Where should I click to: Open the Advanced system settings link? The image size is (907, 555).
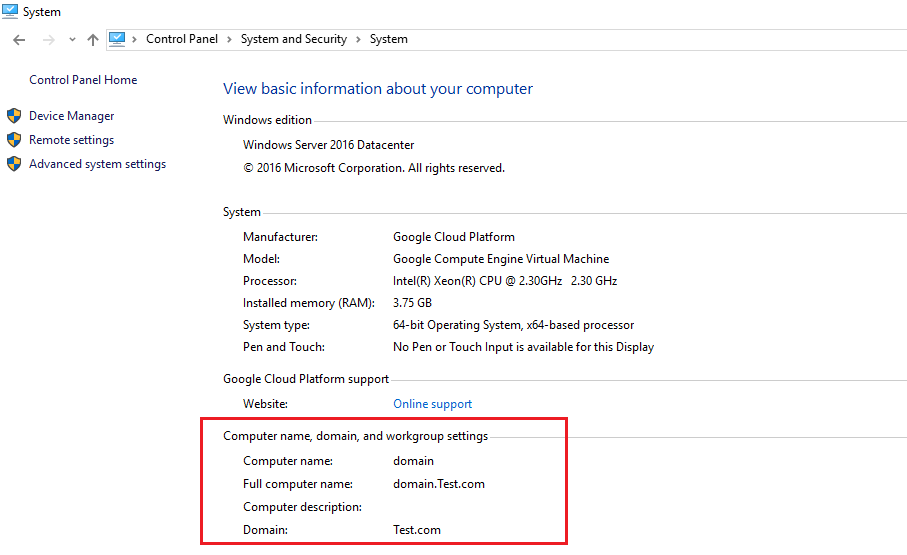pyautogui.click(x=97, y=164)
